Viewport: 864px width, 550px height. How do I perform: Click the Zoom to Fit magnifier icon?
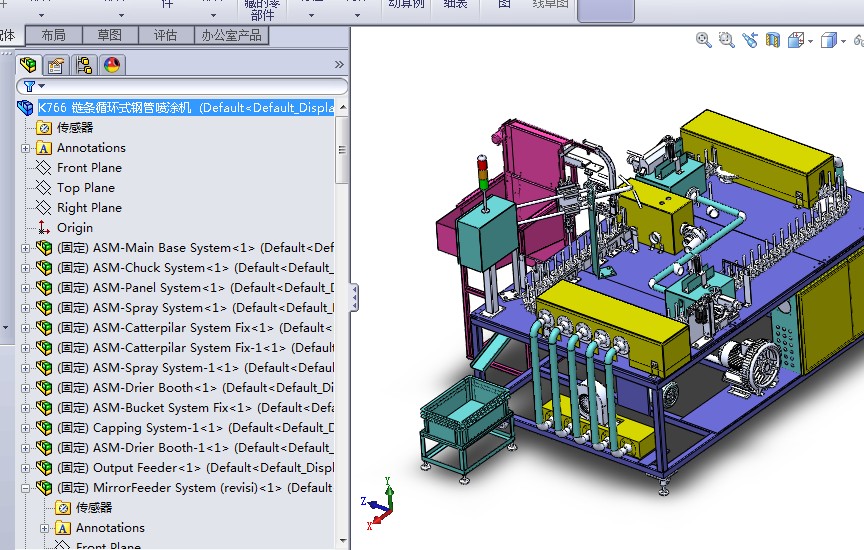coord(703,40)
